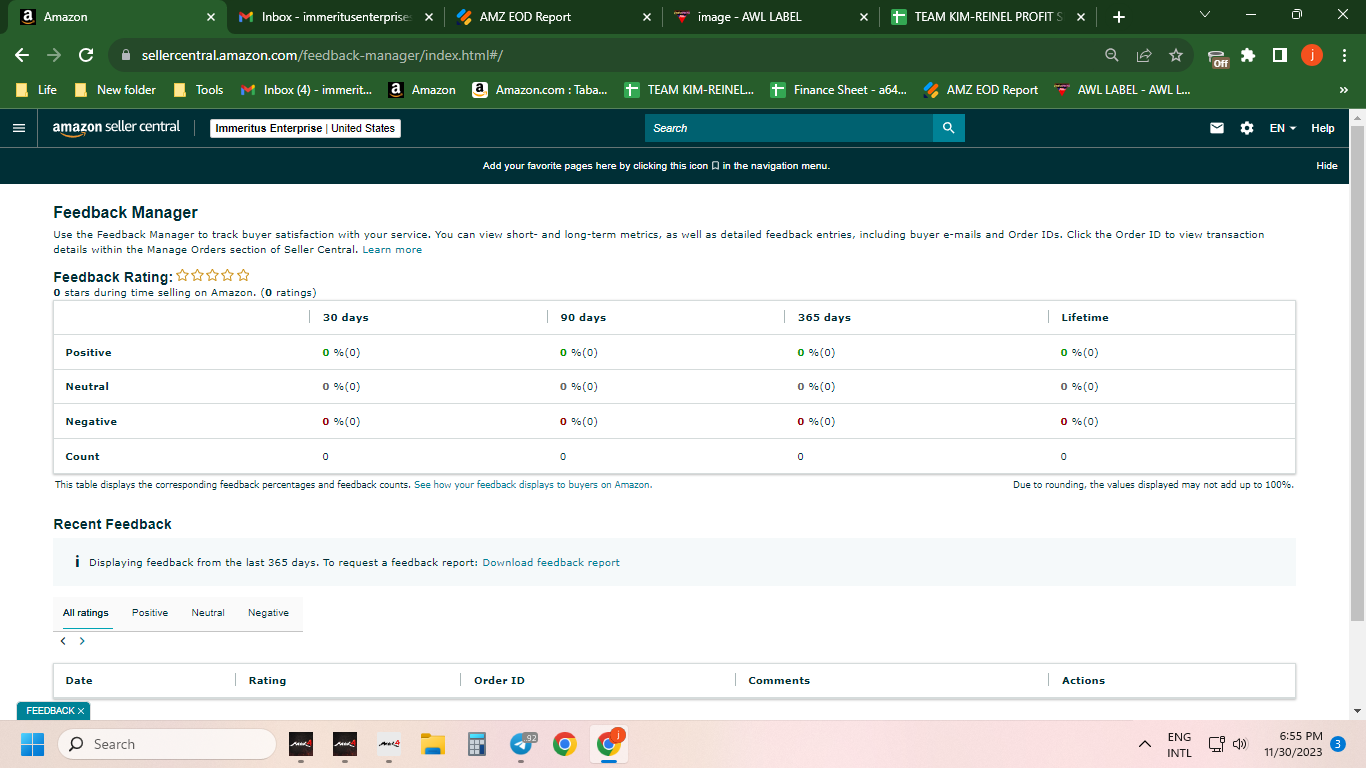Switch to TEAM KIM-REINEL PROFIT browser tab
The height and width of the screenshot is (768, 1366).
[987, 17]
